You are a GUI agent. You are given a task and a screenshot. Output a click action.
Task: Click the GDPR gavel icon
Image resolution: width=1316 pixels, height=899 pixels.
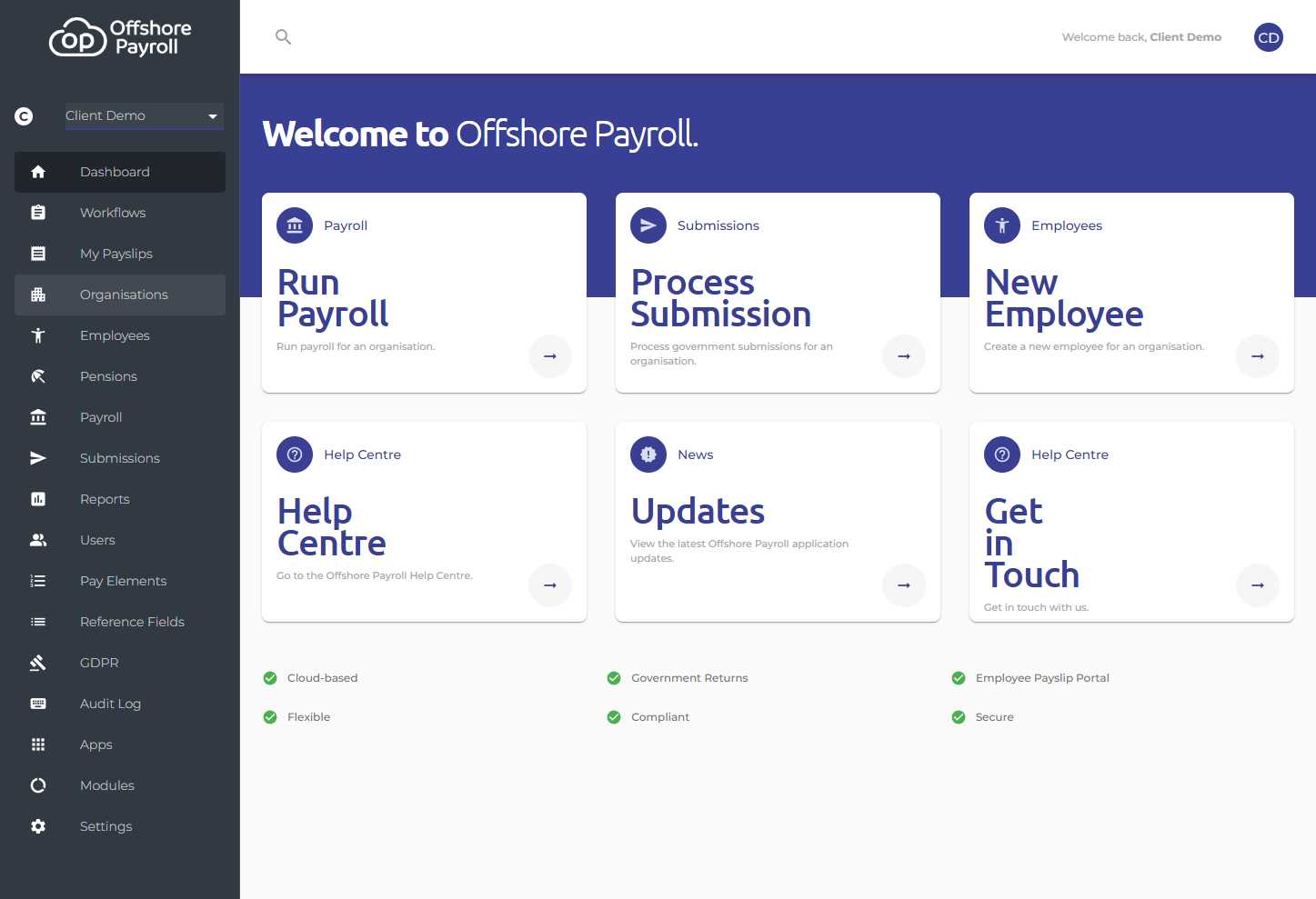pos(38,663)
